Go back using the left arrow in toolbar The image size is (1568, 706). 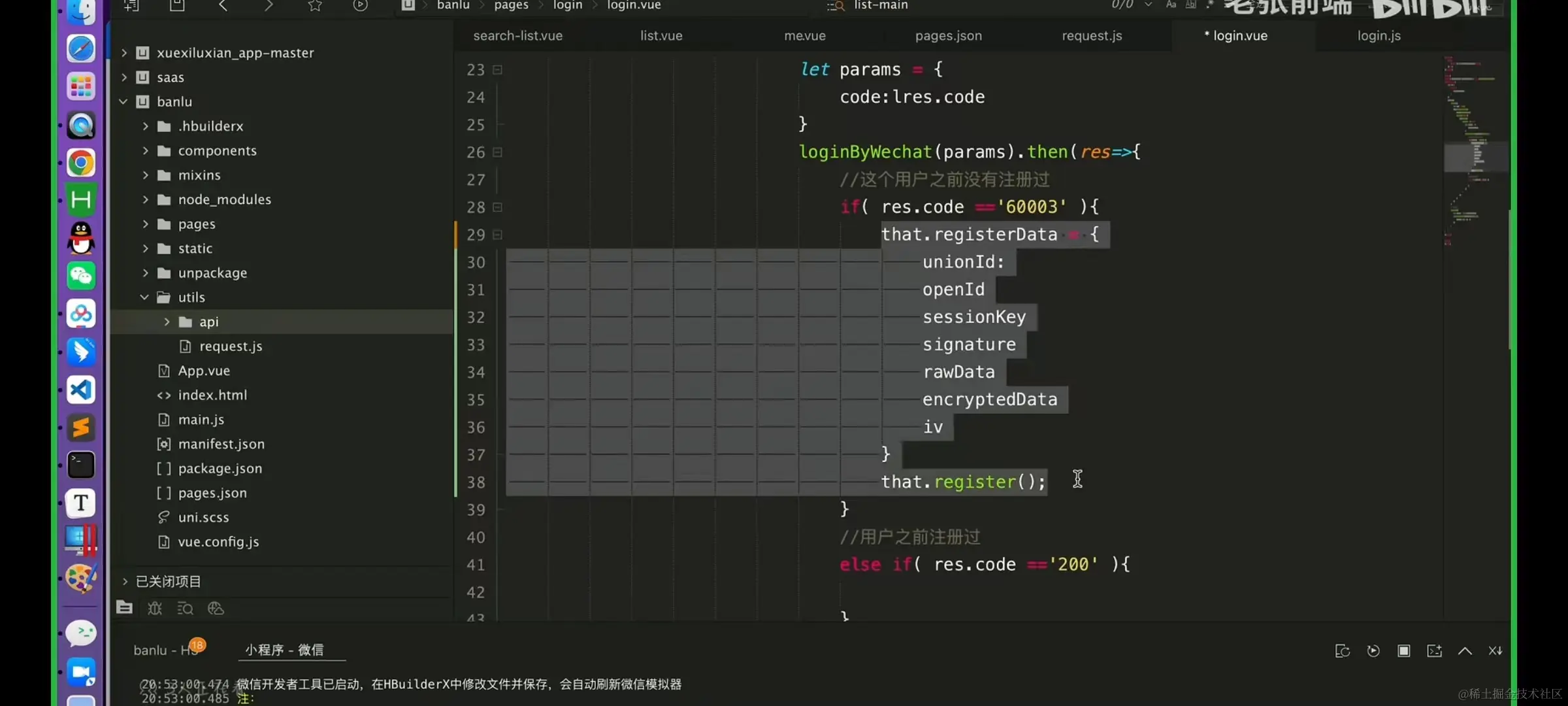(223, 6)
